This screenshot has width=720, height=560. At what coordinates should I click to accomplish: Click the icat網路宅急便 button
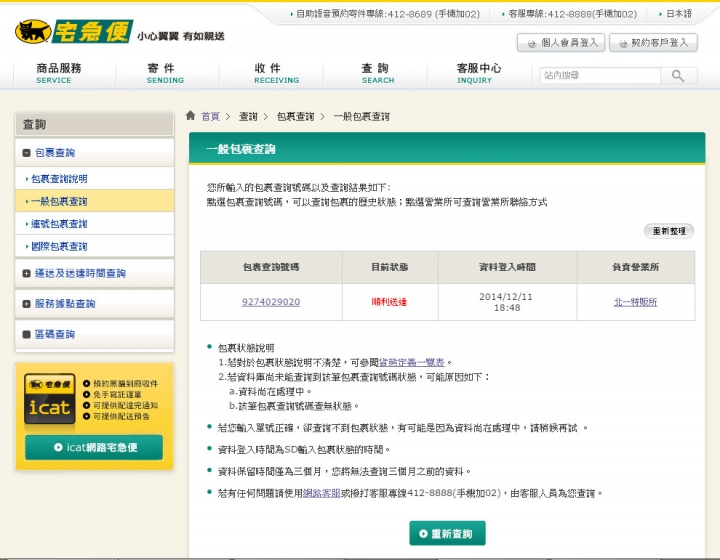94,448
